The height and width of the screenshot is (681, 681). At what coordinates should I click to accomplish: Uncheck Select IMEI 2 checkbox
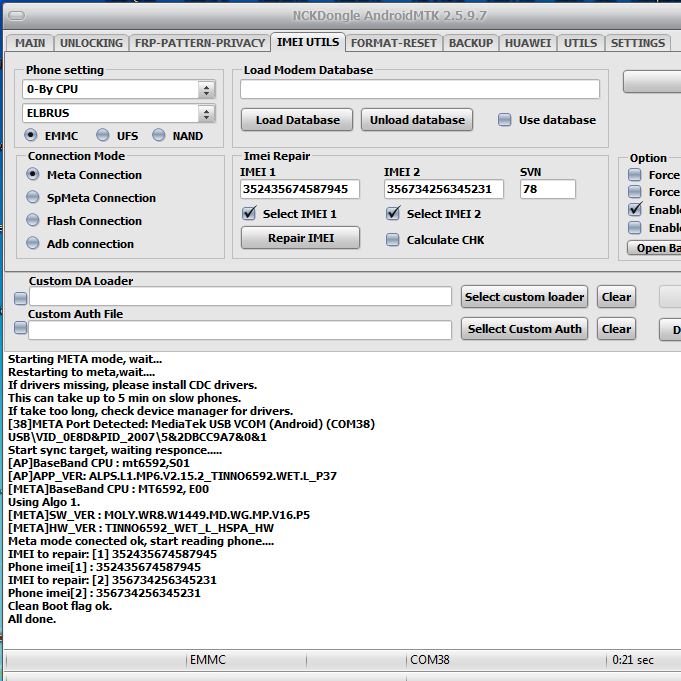393,213
